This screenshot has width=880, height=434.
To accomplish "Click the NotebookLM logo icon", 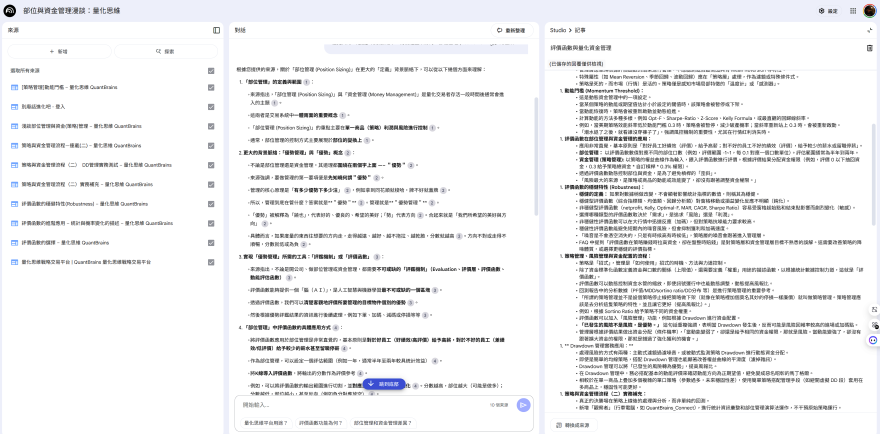I will click(12, 10).
